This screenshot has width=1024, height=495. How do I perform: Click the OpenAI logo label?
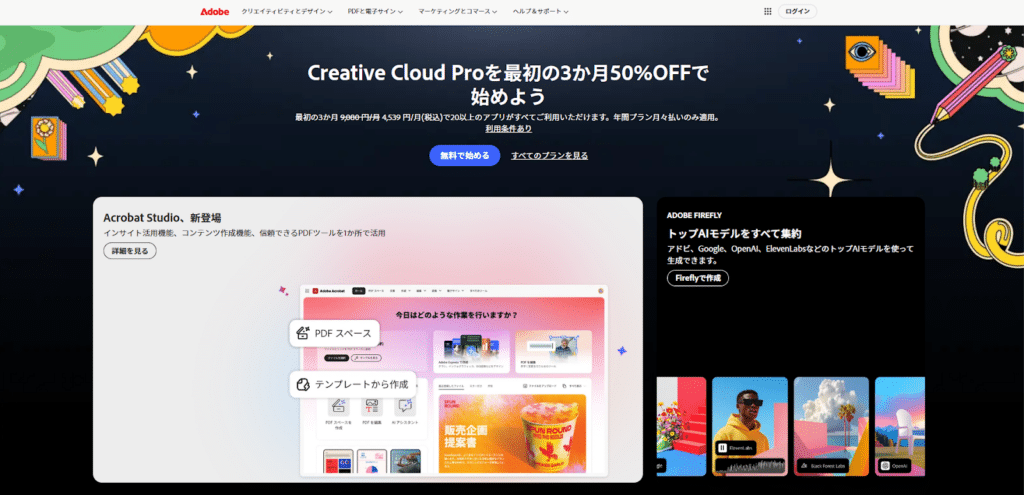(885, 465)
